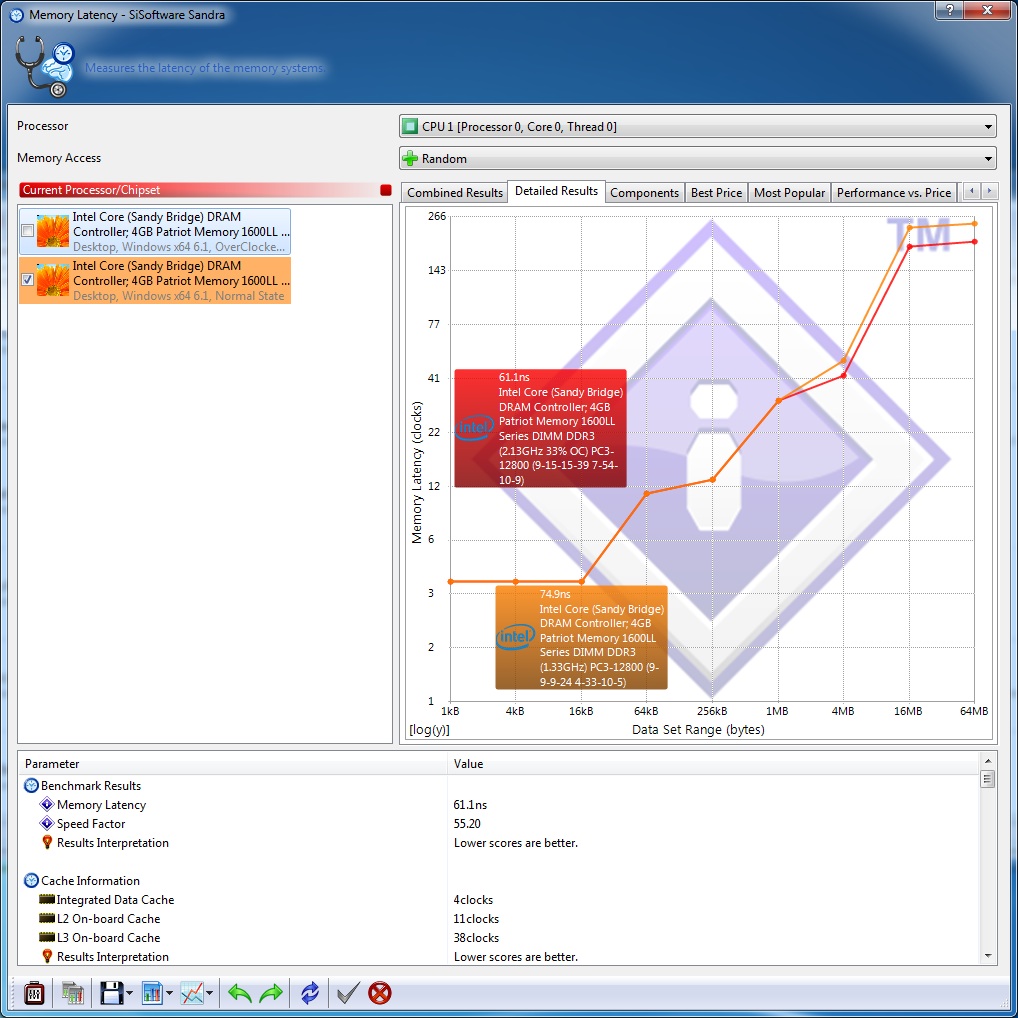
Task: Click the bar chart view icon
Action: (152, 993)
